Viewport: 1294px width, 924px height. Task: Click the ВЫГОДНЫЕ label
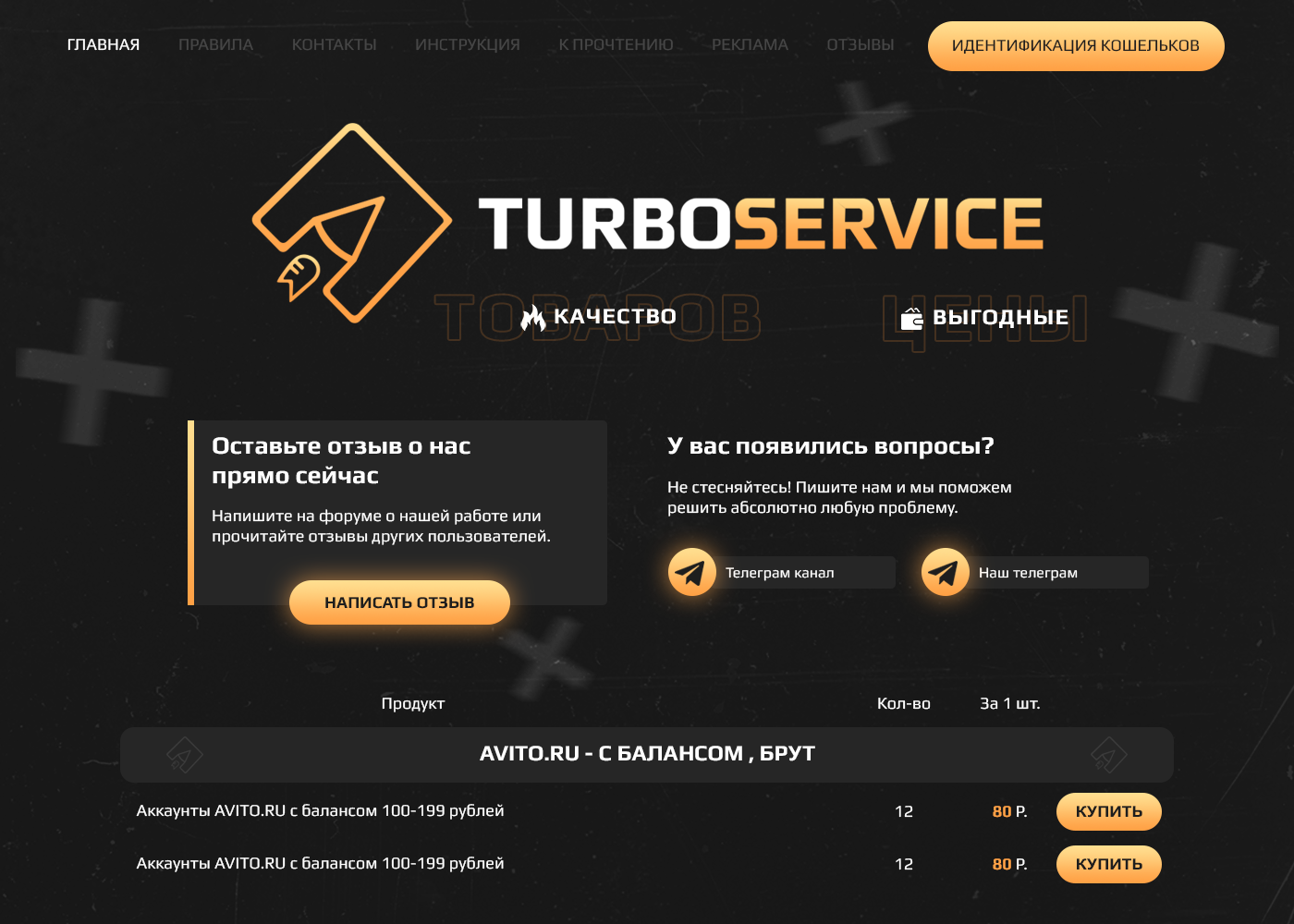point(1001,317)
